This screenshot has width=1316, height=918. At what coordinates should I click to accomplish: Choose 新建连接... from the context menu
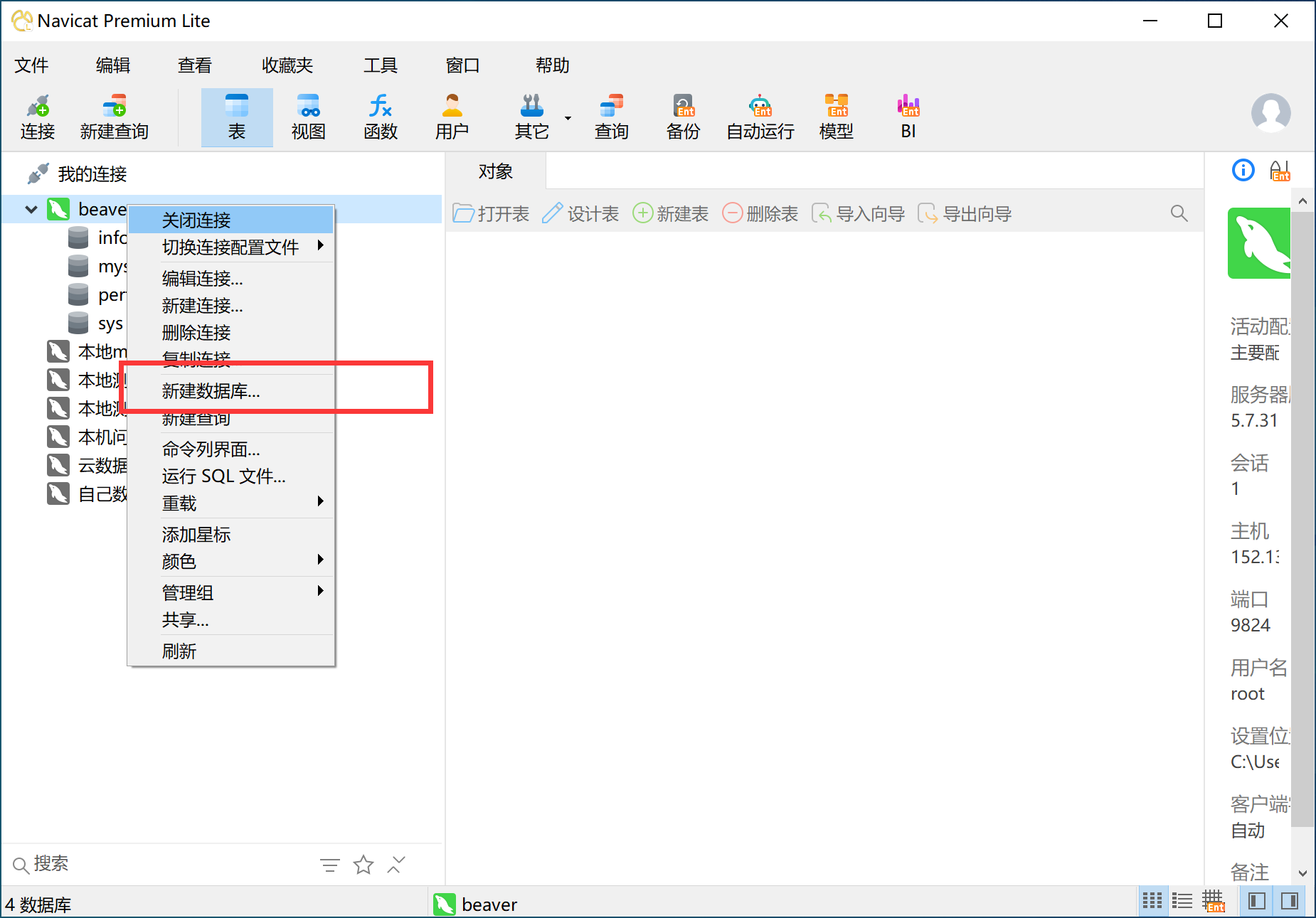(230, 306)
